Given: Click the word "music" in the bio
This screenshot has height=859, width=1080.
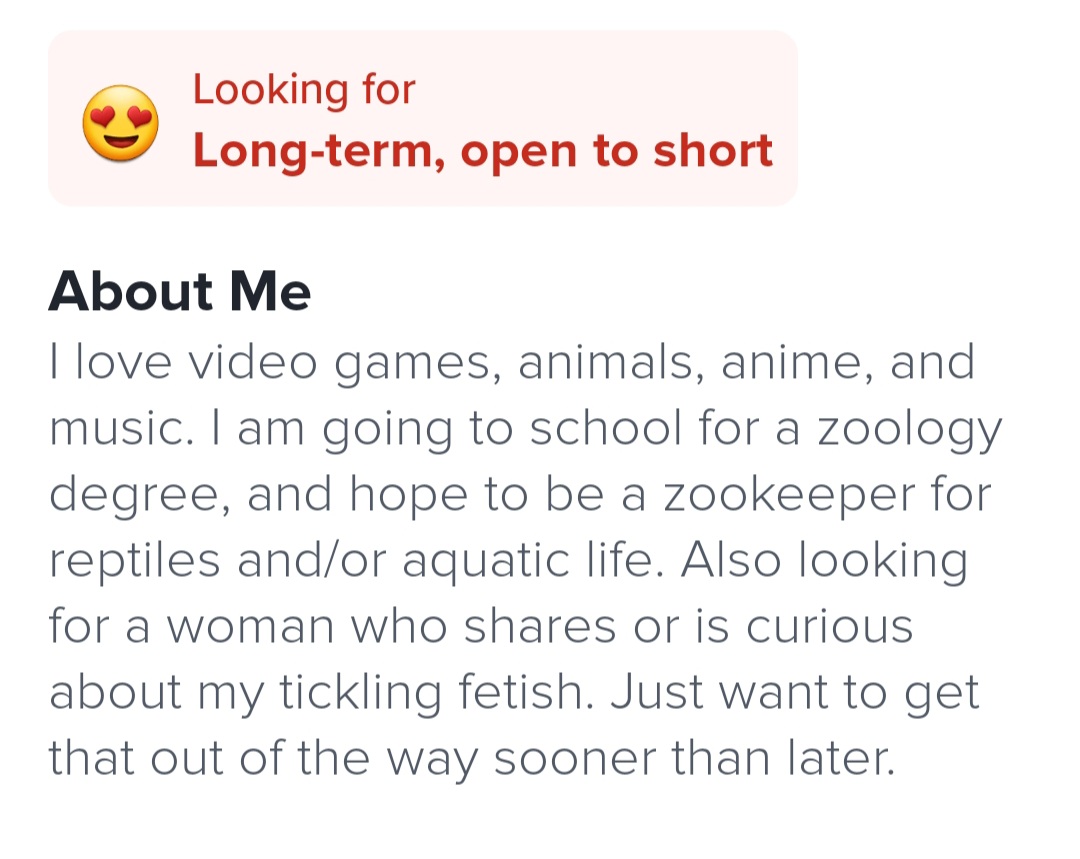Looking at the screenshot, I should pyautogui.click(x=113, y=430).
